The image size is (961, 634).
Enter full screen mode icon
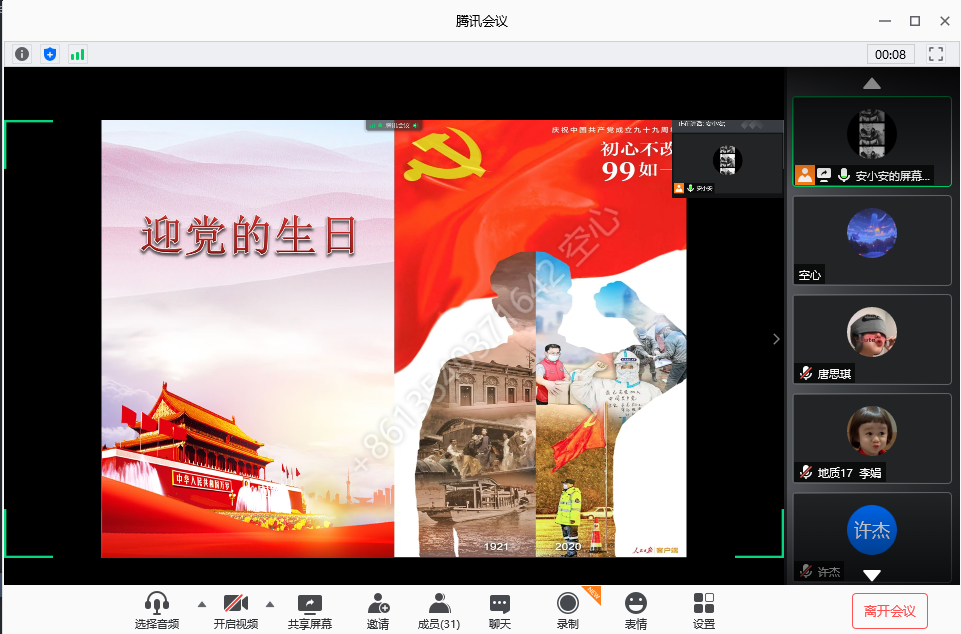click(936, 54)
